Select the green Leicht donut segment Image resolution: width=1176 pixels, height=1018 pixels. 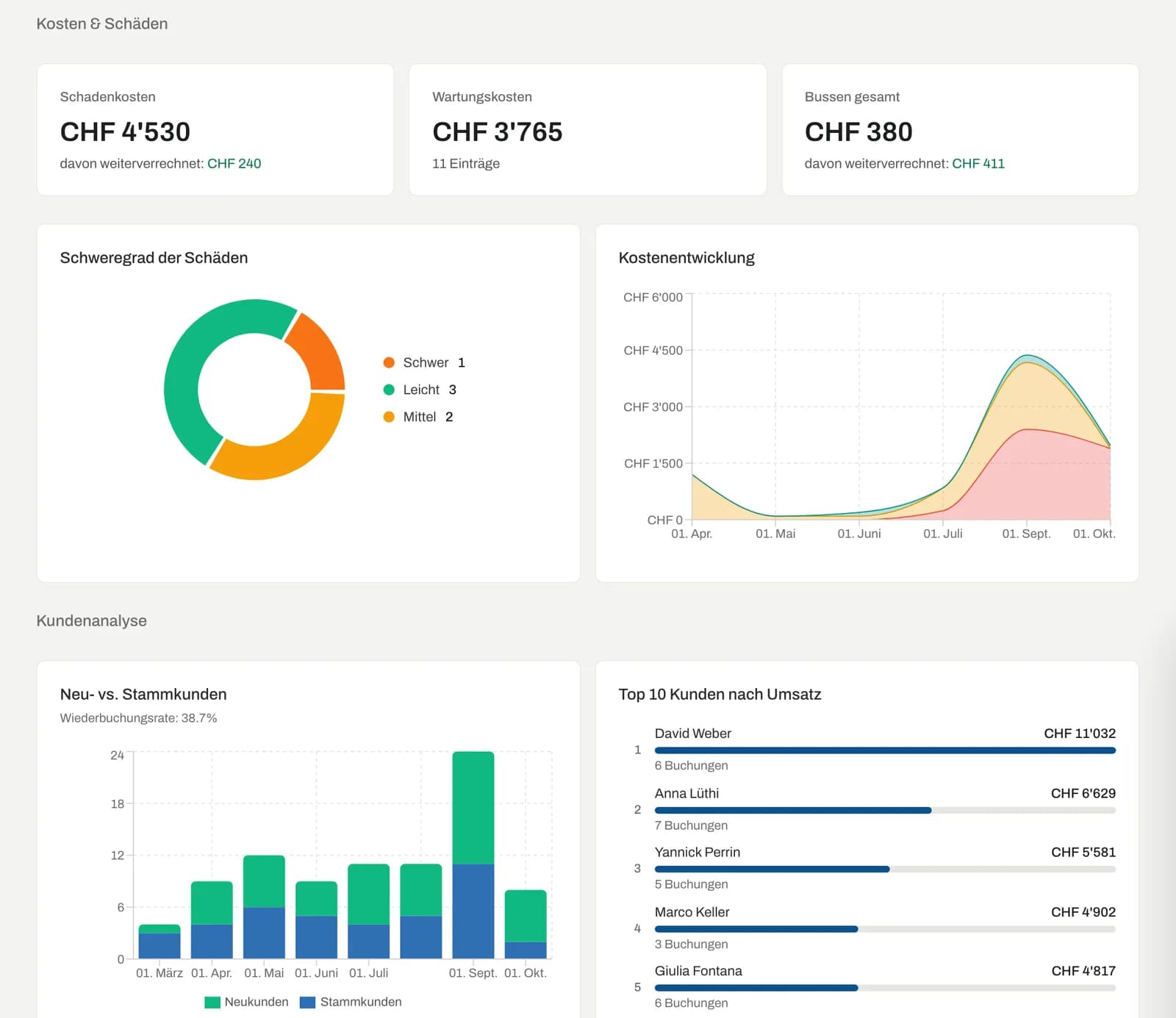click(188, 360)
